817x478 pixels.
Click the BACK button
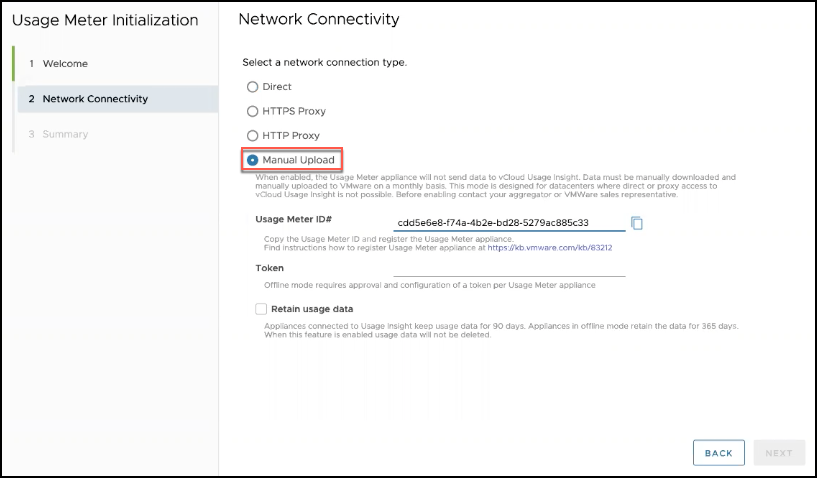718,453
